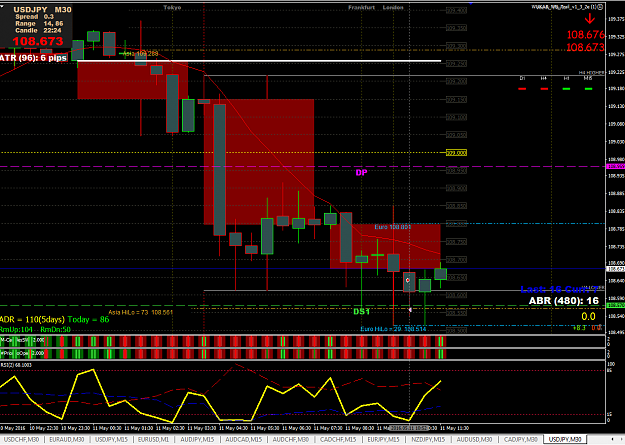Click the magenta pivot price tag on scale

pos(615,167)
